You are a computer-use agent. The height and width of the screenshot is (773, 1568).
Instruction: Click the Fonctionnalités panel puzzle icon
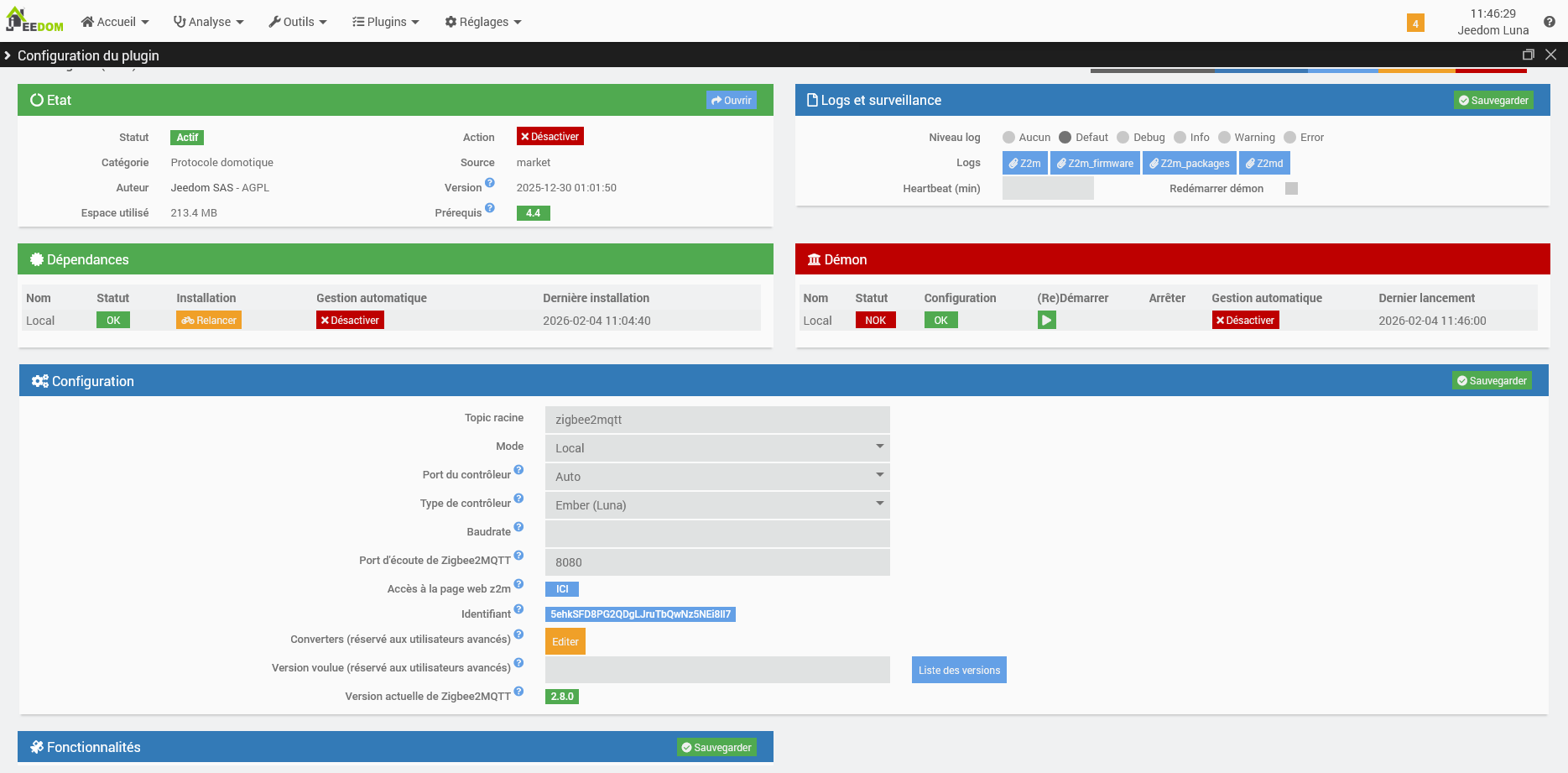pyautogui.click(x=37, y=747)
